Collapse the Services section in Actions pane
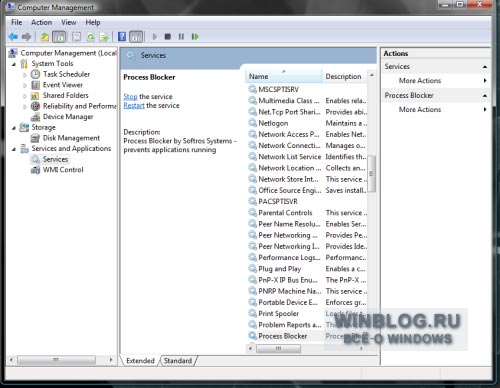This screenshot has width=500, height=388. (x=485, y=67)
